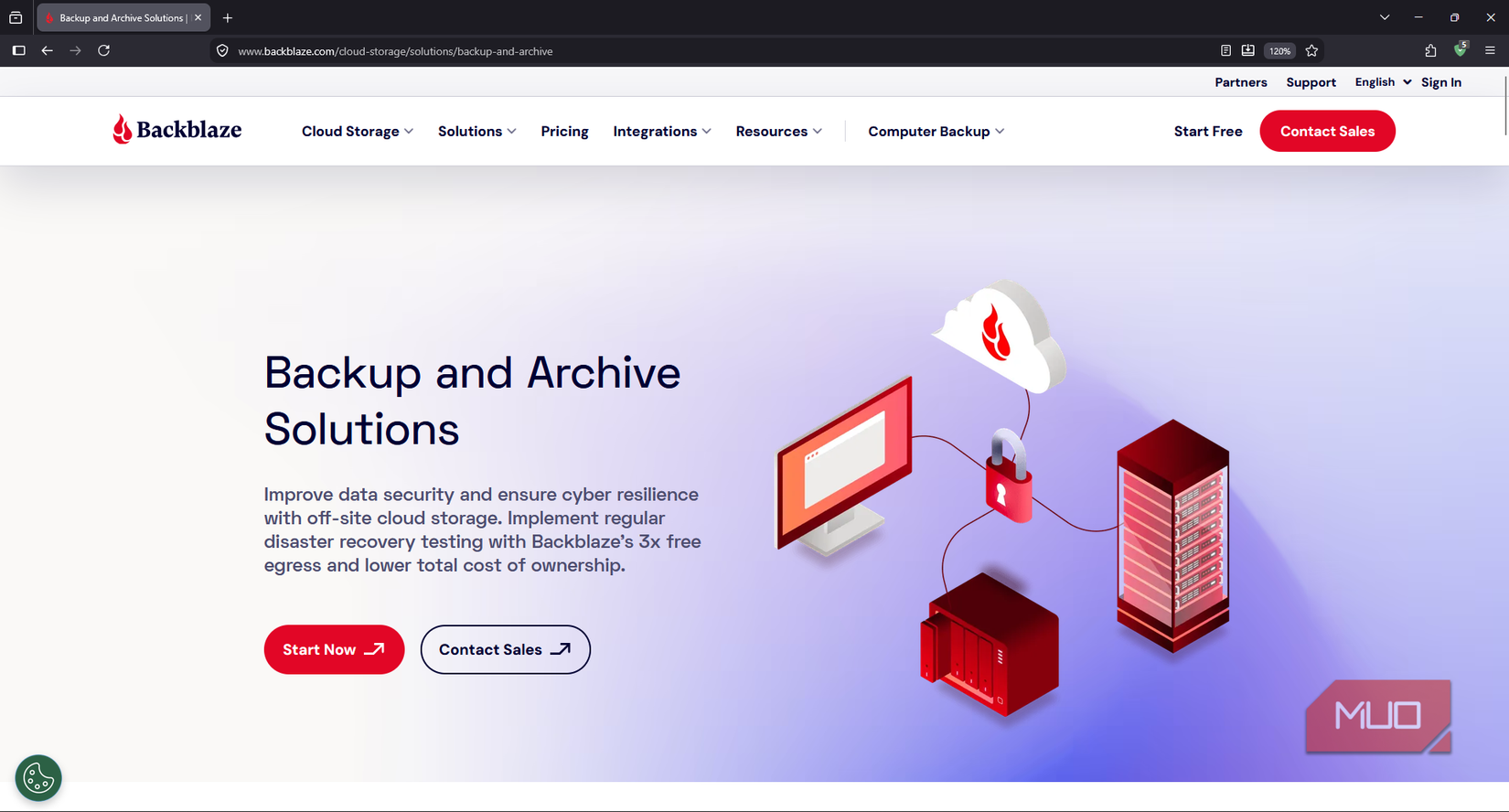
Task: Open the extensions puzzle icon
Action: point(1430,50)
